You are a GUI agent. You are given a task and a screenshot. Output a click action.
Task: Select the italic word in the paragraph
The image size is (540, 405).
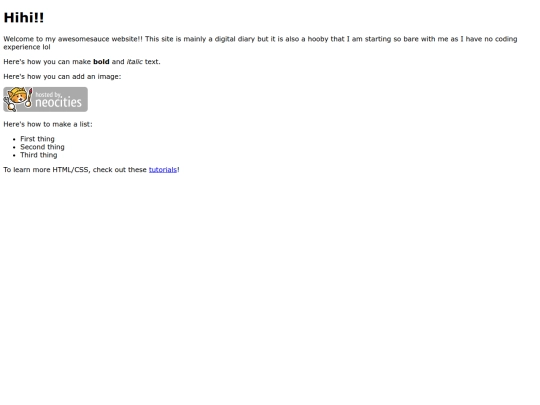click(135, 62)
